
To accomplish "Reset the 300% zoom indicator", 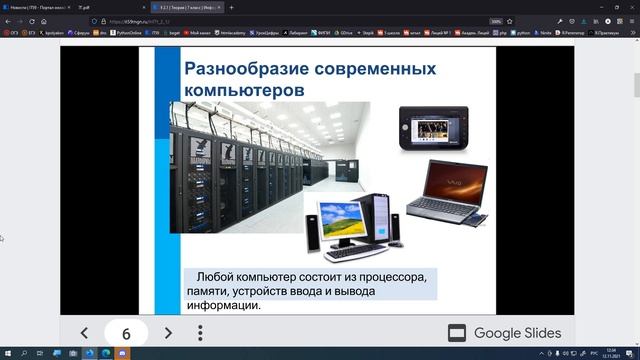I will pyautogui.click(x=496, y=21).
